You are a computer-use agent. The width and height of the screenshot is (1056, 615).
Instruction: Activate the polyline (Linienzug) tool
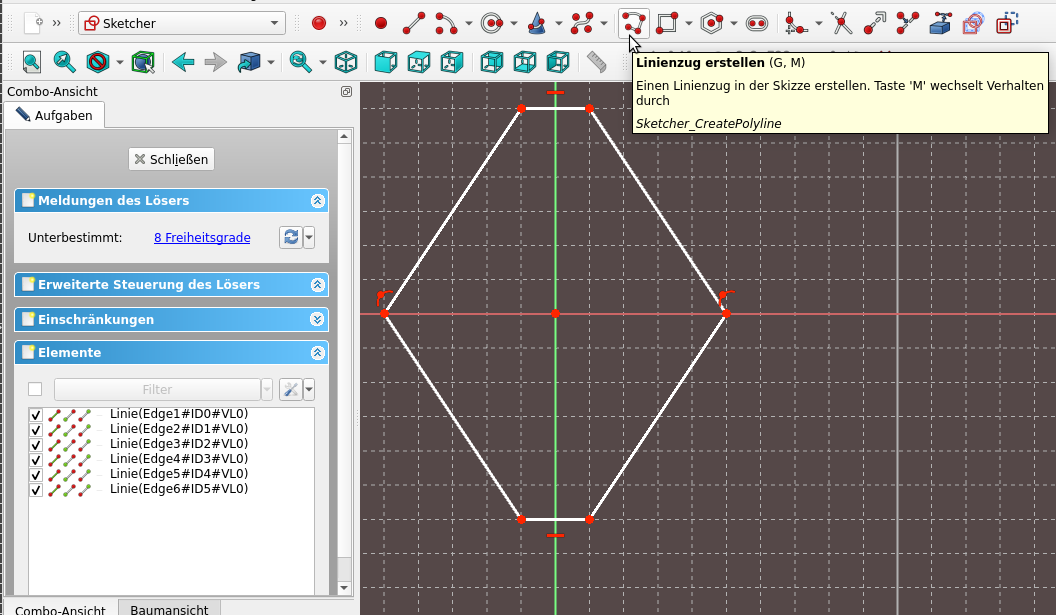click(x=633, y=23)
